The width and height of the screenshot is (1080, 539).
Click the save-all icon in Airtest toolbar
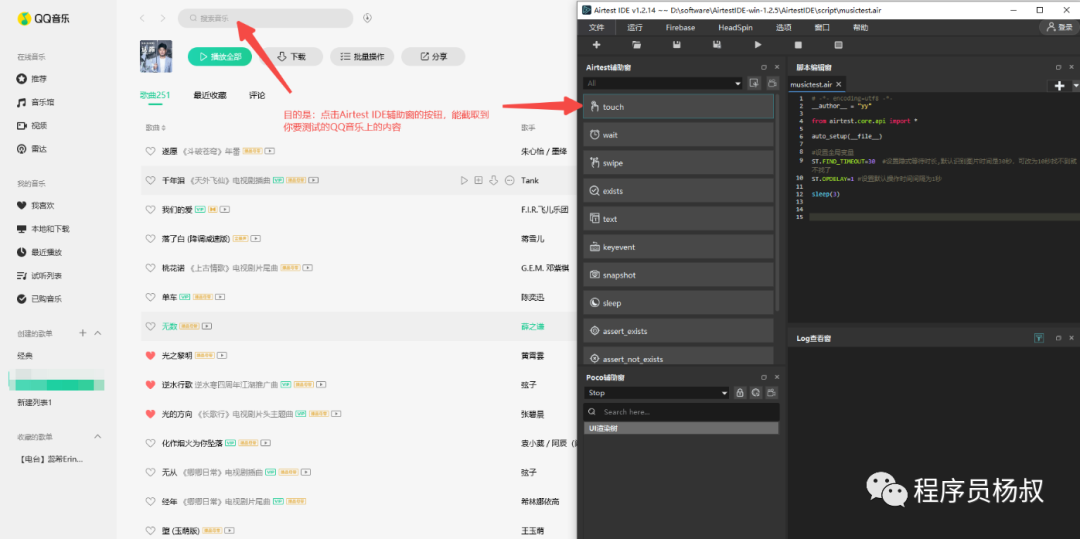(x=717, y=45)
